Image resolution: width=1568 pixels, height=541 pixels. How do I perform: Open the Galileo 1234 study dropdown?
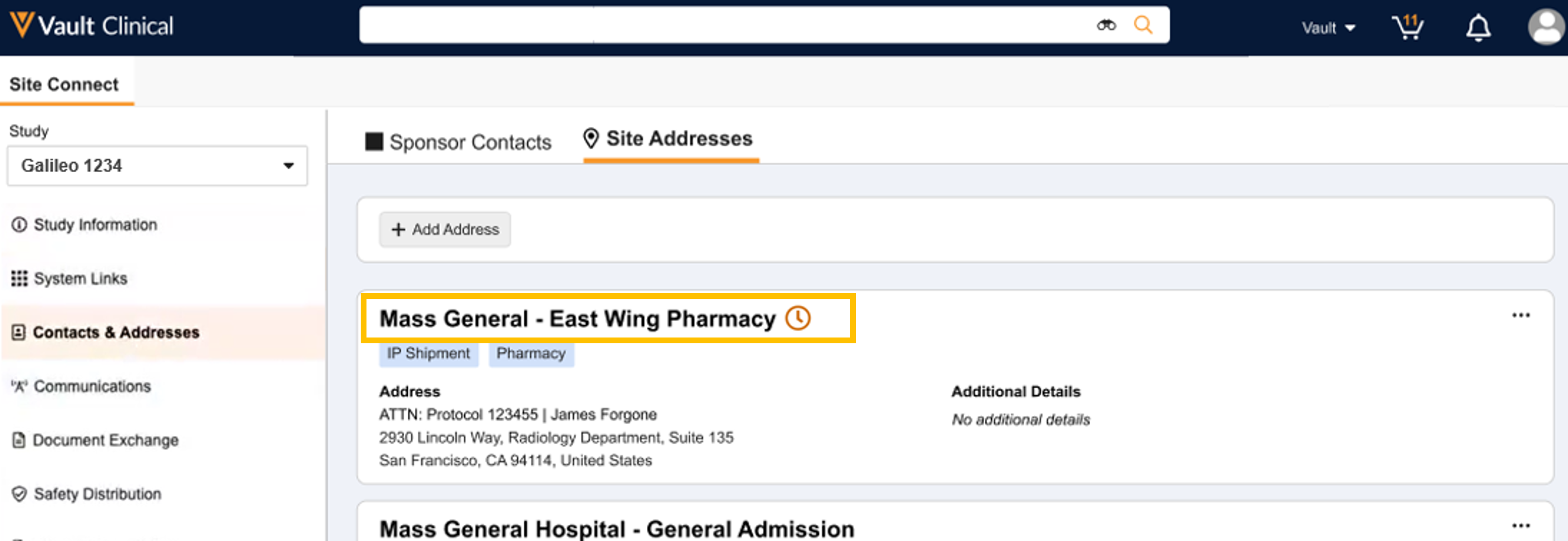(x=157, y=166)
